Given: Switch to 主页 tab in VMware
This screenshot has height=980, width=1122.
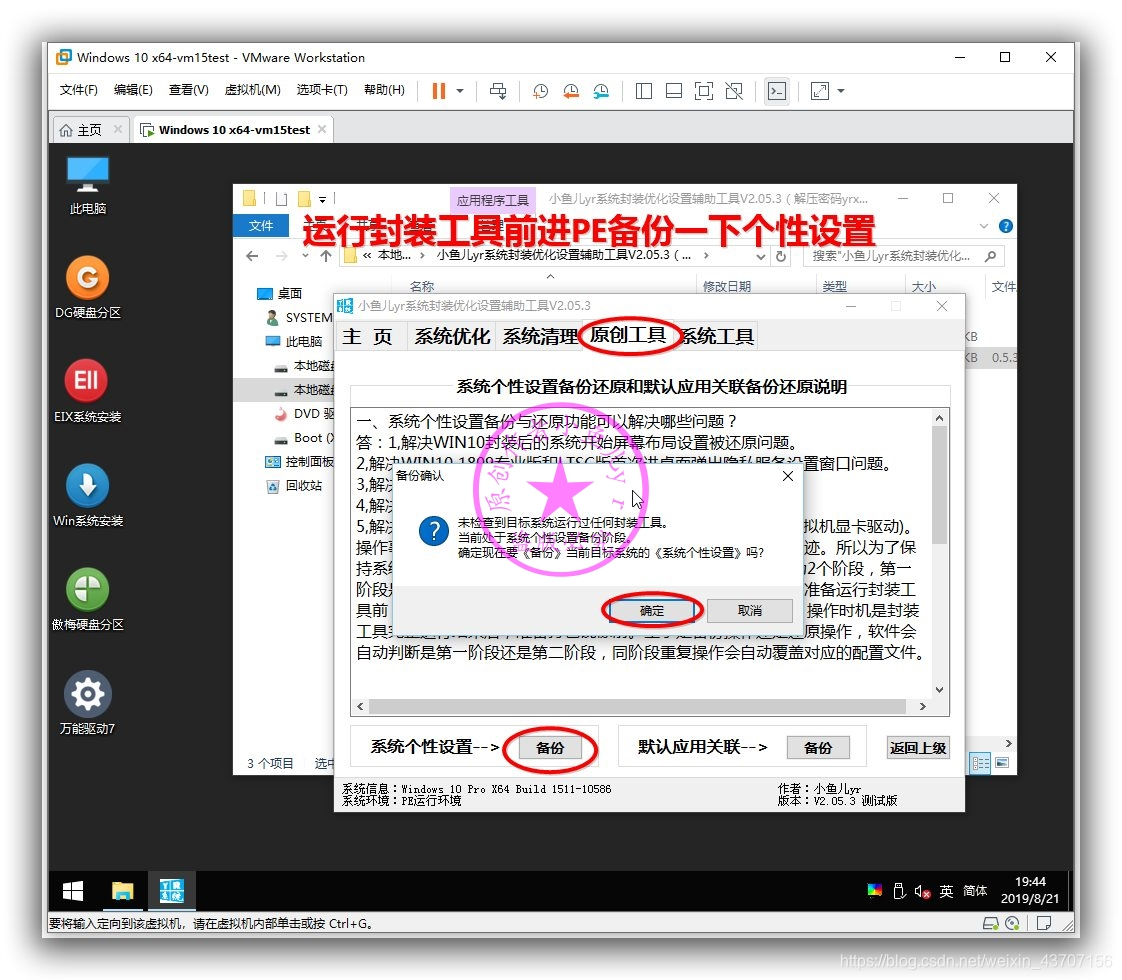Looking at the screenshot, I should click(x=89, y=130).
